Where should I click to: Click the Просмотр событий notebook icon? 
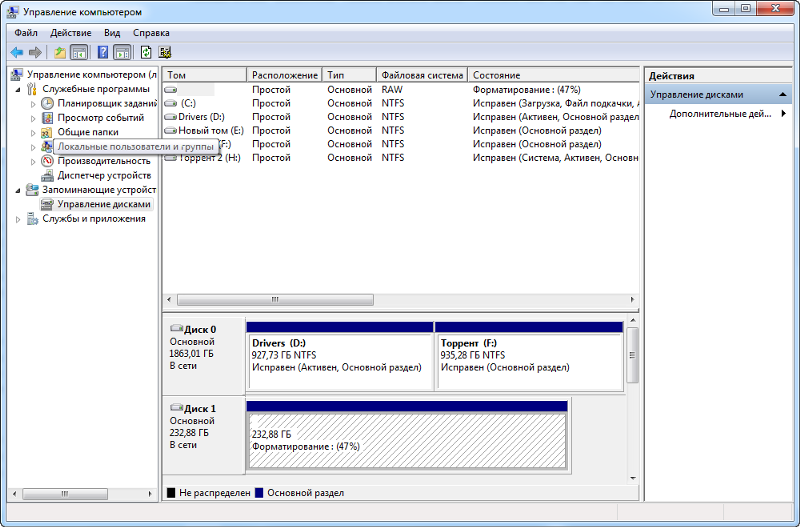[47, 117]
